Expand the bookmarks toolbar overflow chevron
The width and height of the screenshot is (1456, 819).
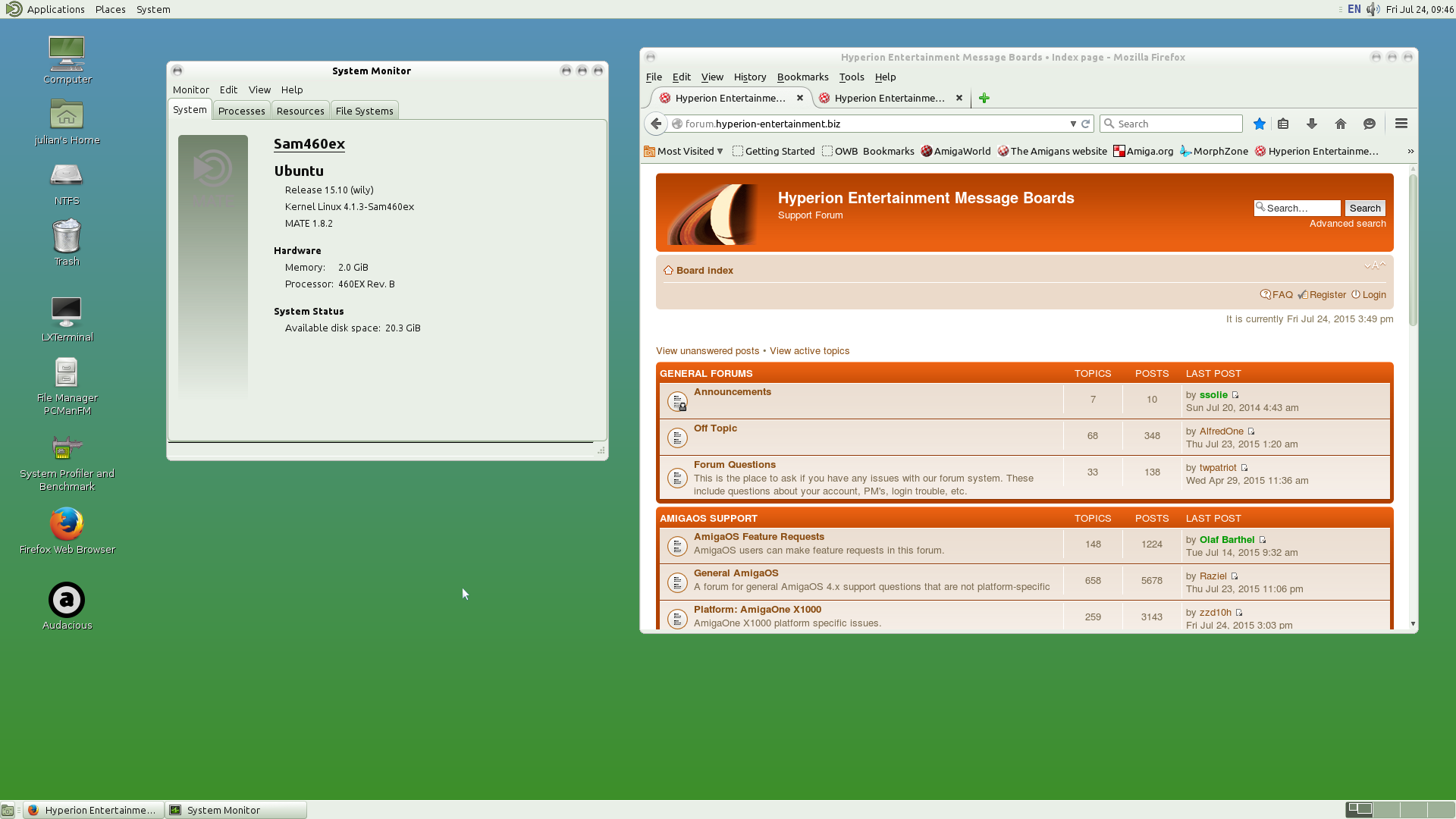1410,151
